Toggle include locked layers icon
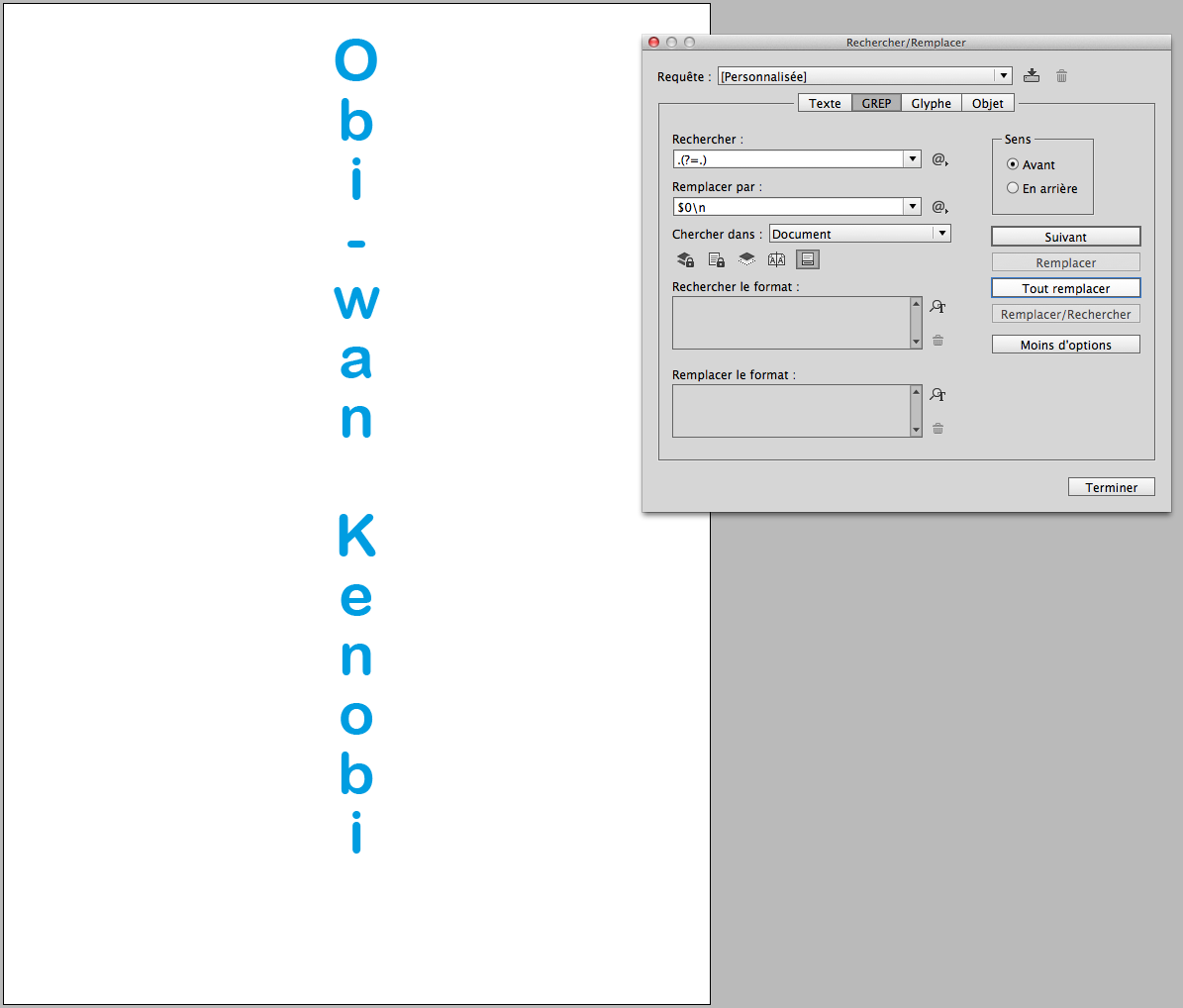This screenshot has width=1183, height=1008. click(685, 259)
